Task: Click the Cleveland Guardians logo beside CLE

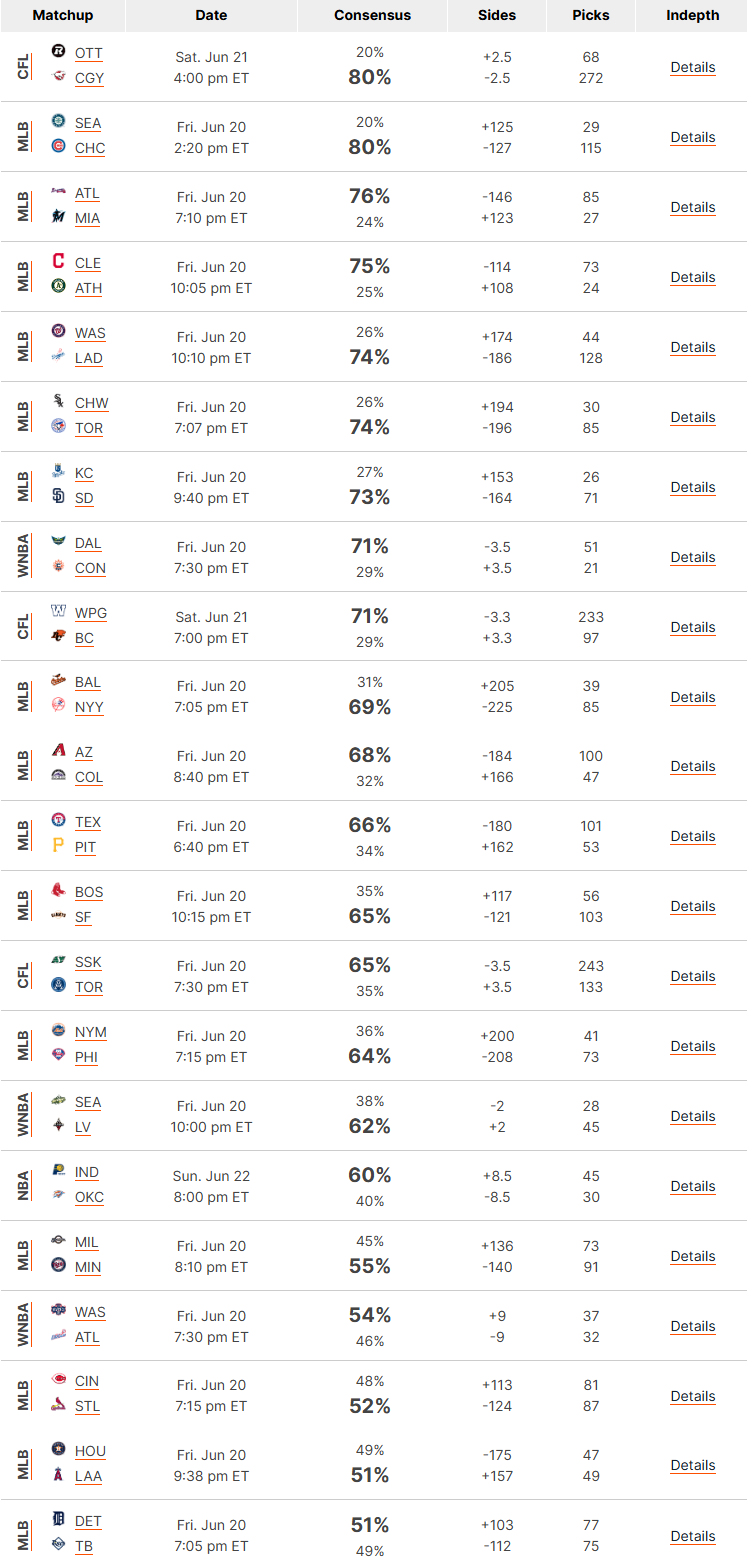Action: 58,262
